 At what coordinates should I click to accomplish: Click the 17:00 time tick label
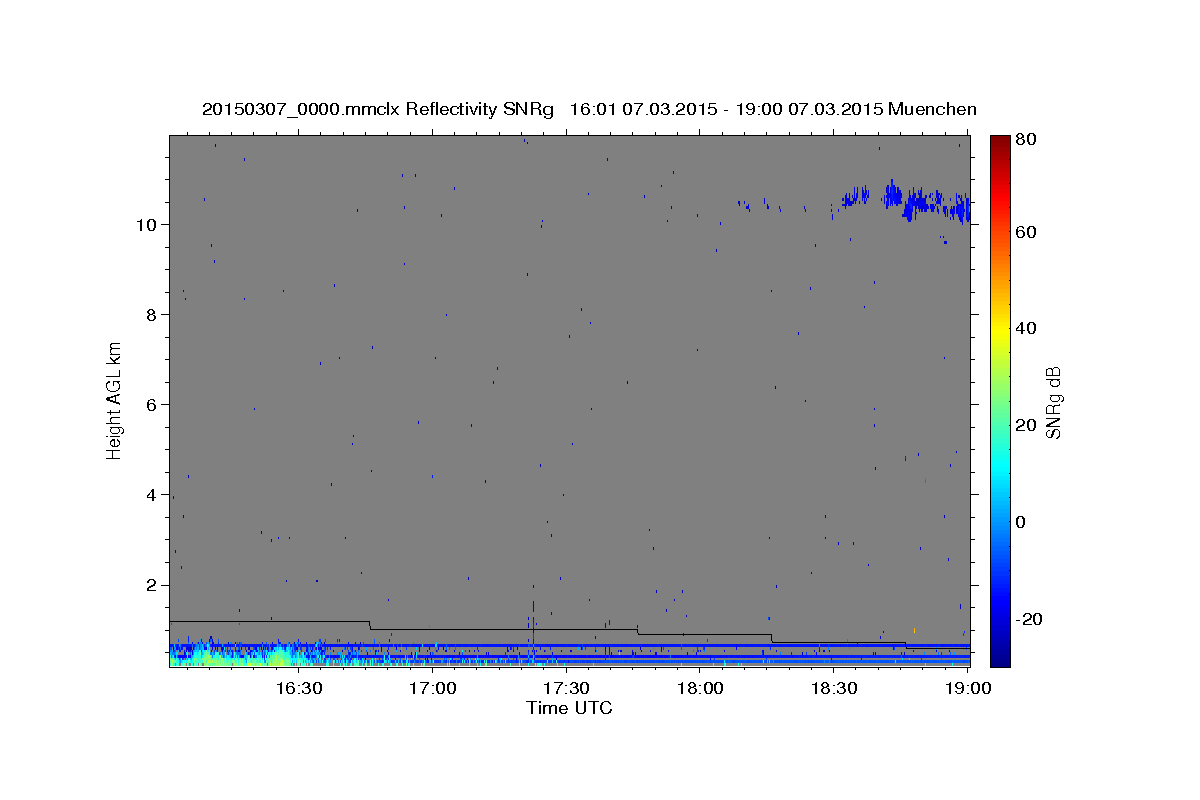[x=433, y=688]
